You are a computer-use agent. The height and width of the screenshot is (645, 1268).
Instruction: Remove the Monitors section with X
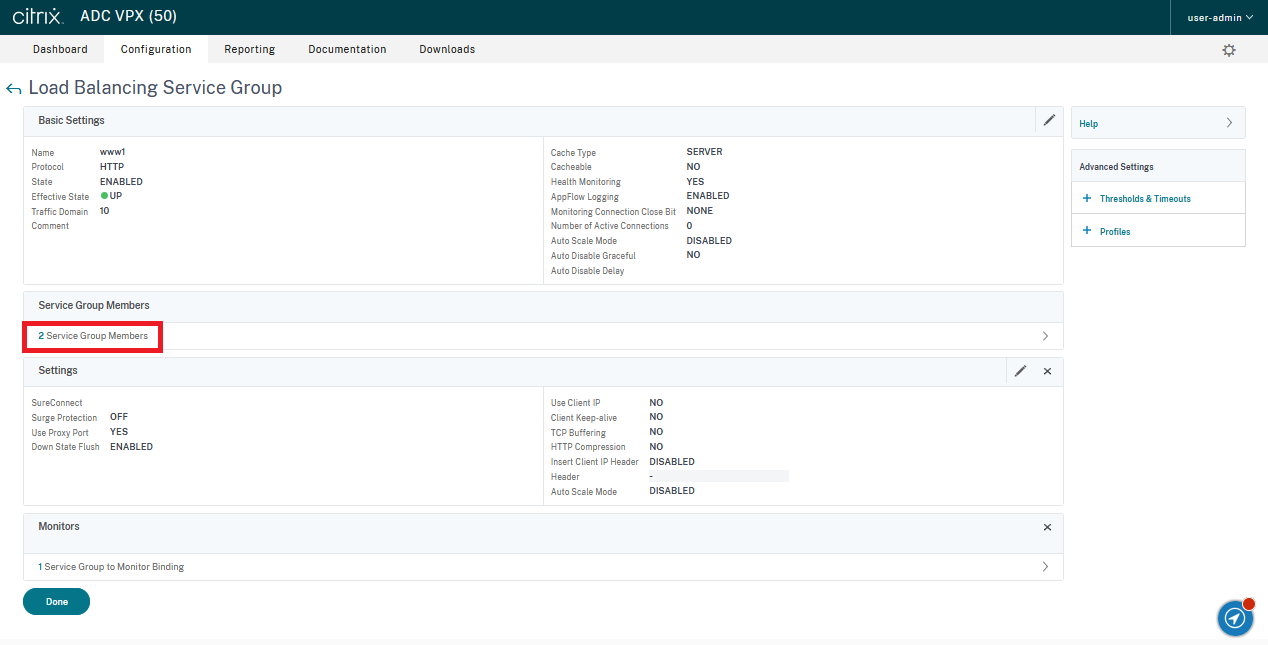(x=1047, y=527)
